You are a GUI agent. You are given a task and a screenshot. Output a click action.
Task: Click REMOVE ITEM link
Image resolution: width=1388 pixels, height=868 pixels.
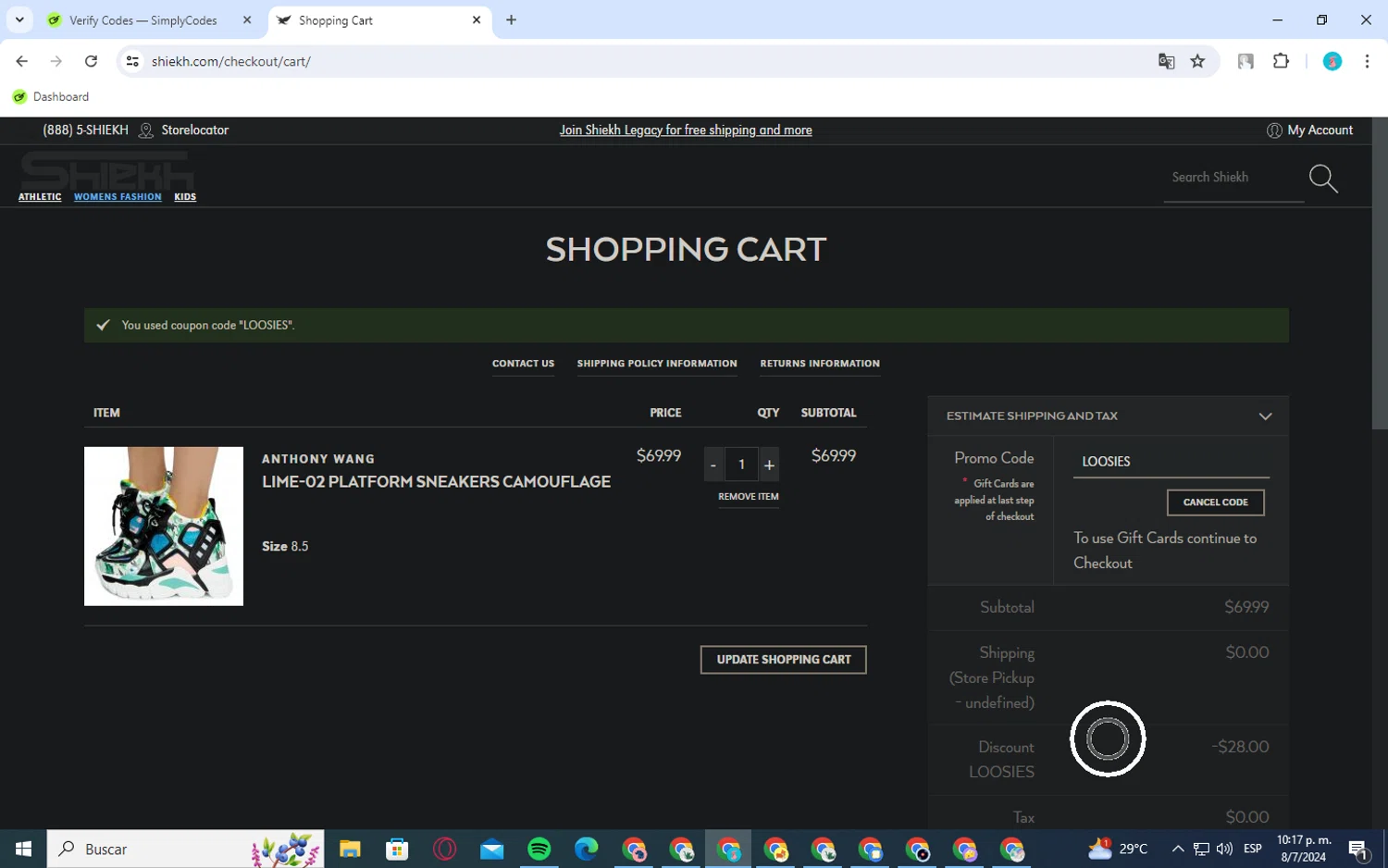pyautogui.click(x=749, y=497)
